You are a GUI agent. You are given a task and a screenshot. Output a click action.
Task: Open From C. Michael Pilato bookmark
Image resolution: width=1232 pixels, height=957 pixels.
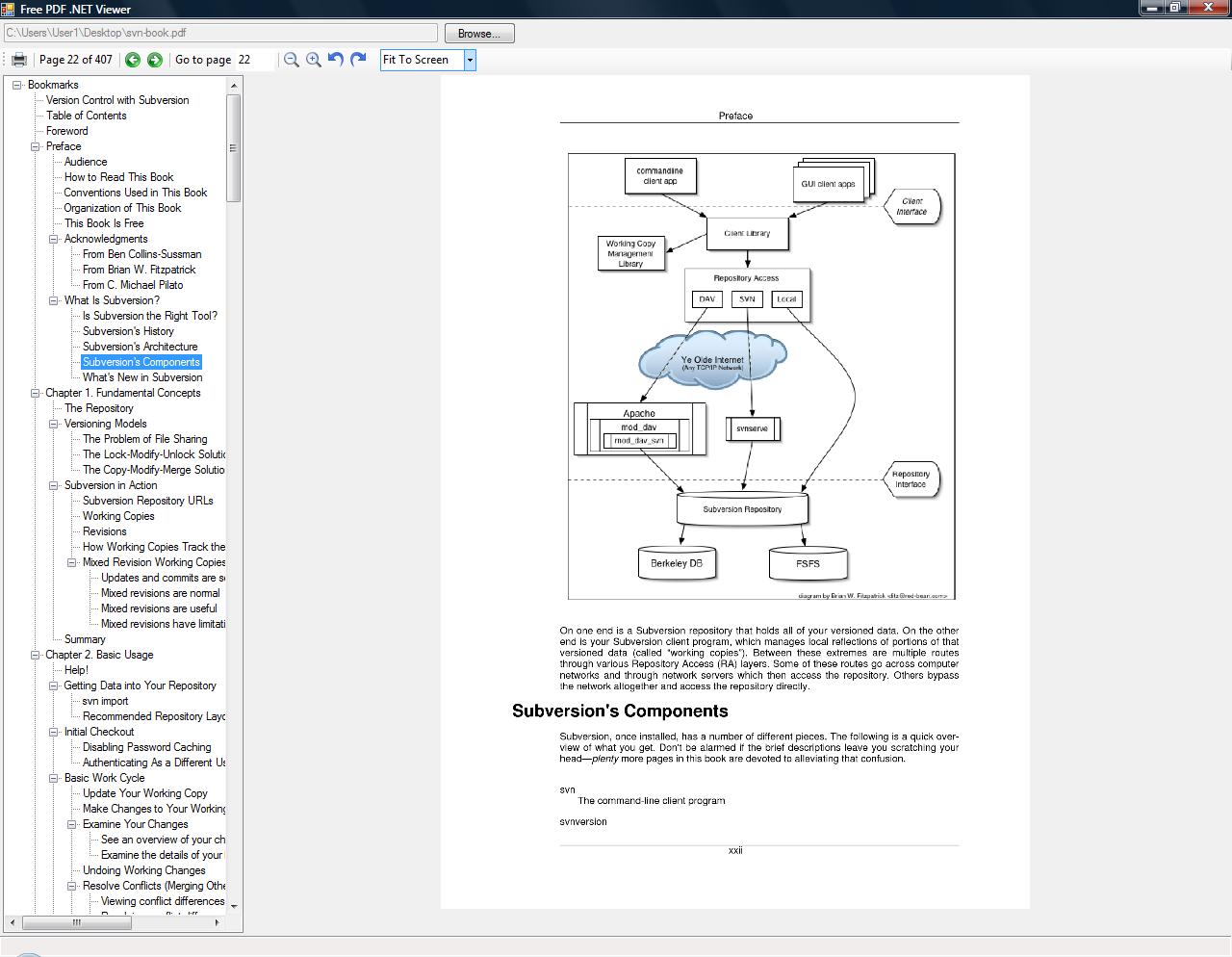click(133, 285)
